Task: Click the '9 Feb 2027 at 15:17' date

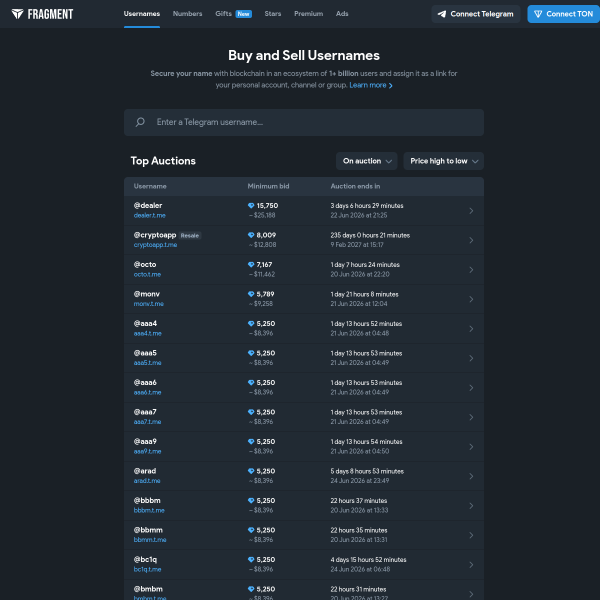Action: tap(357, 245)
